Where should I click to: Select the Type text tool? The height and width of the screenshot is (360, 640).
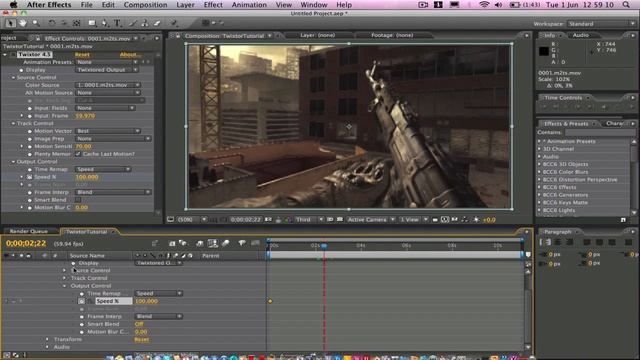[x=118, y=23]
